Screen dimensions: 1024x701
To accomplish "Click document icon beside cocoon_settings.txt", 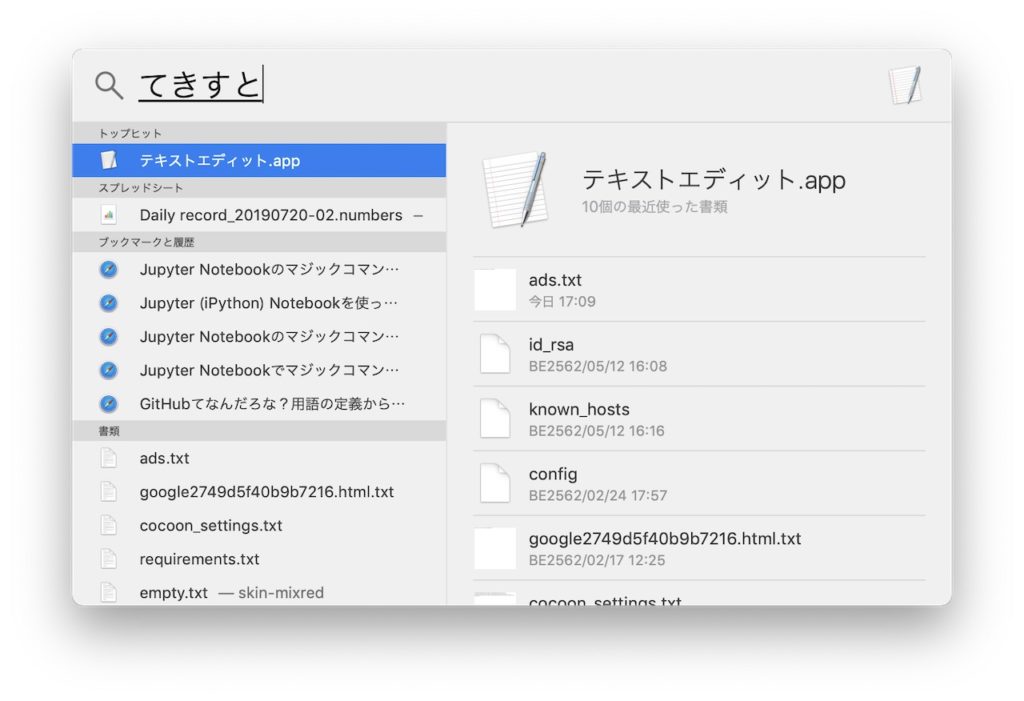I will point(109,526).
